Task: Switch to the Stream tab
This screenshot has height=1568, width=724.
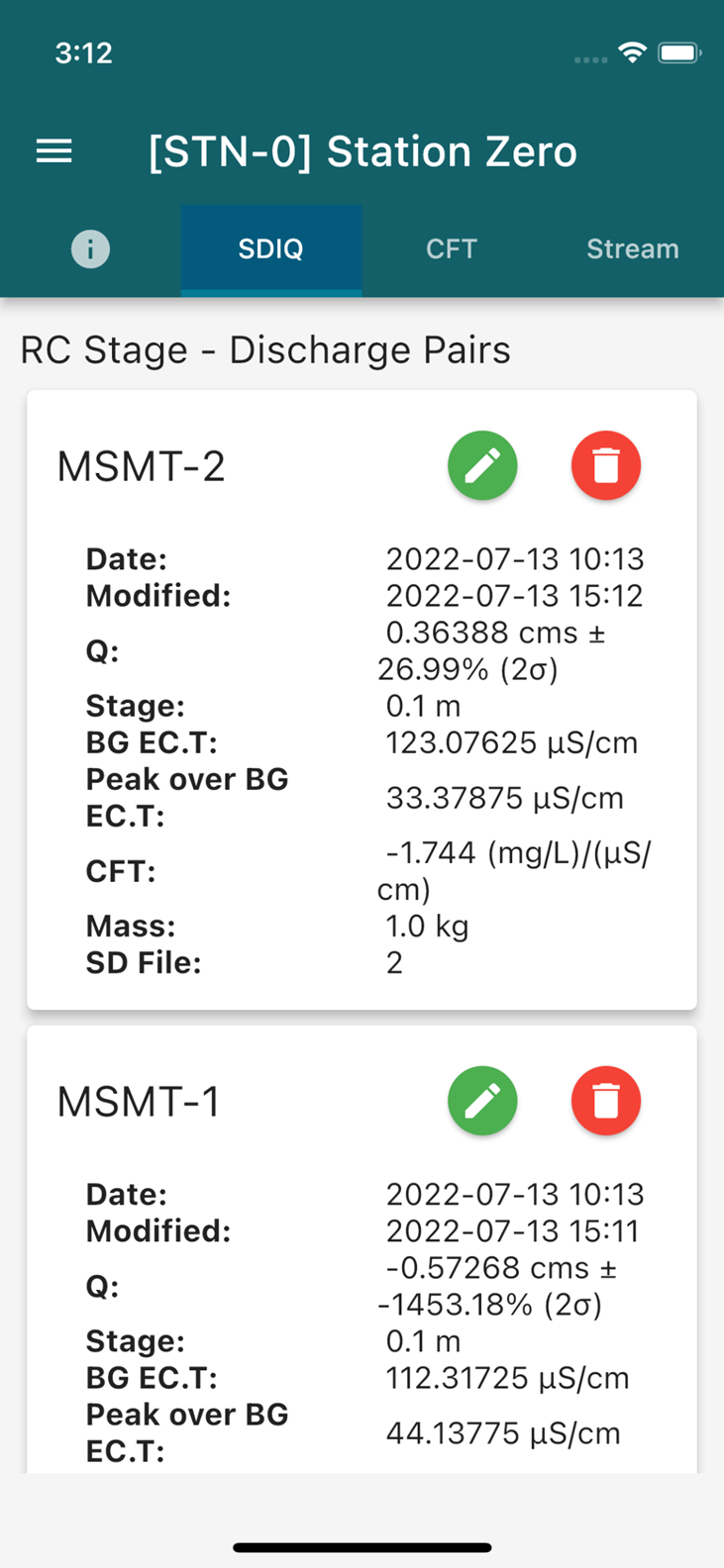Action: coord(633,248)
